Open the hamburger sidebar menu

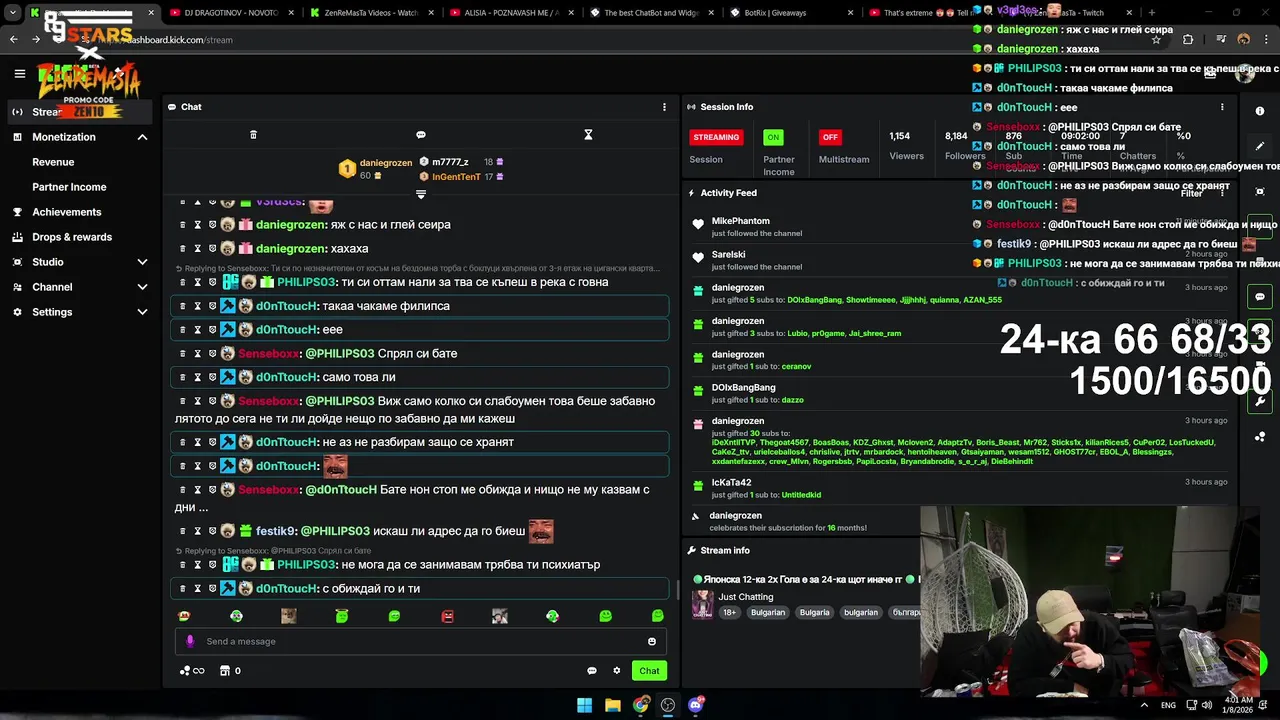click(19, 73)
